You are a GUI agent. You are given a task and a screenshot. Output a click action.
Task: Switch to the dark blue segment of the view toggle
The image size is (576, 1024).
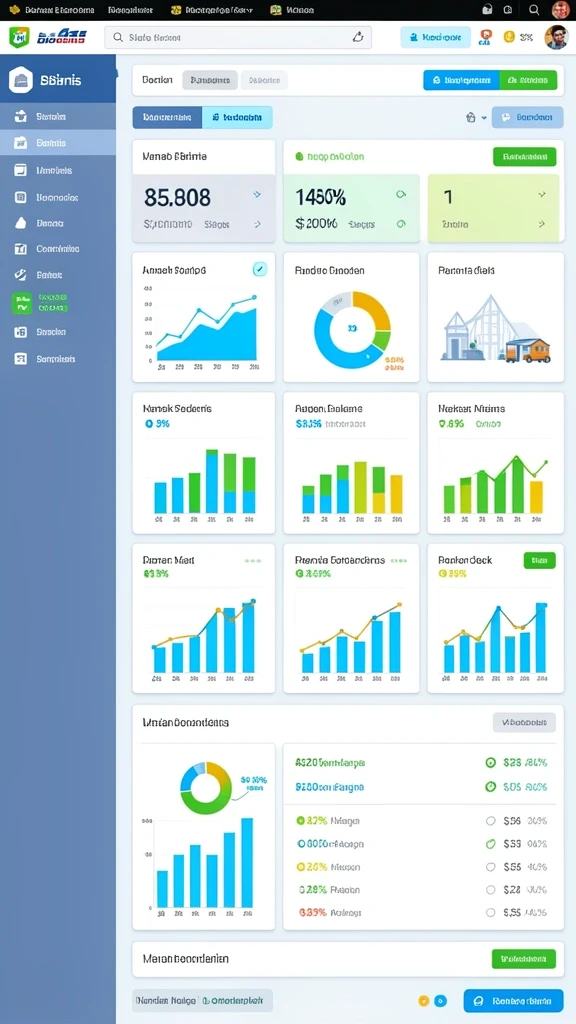(167, 118)
